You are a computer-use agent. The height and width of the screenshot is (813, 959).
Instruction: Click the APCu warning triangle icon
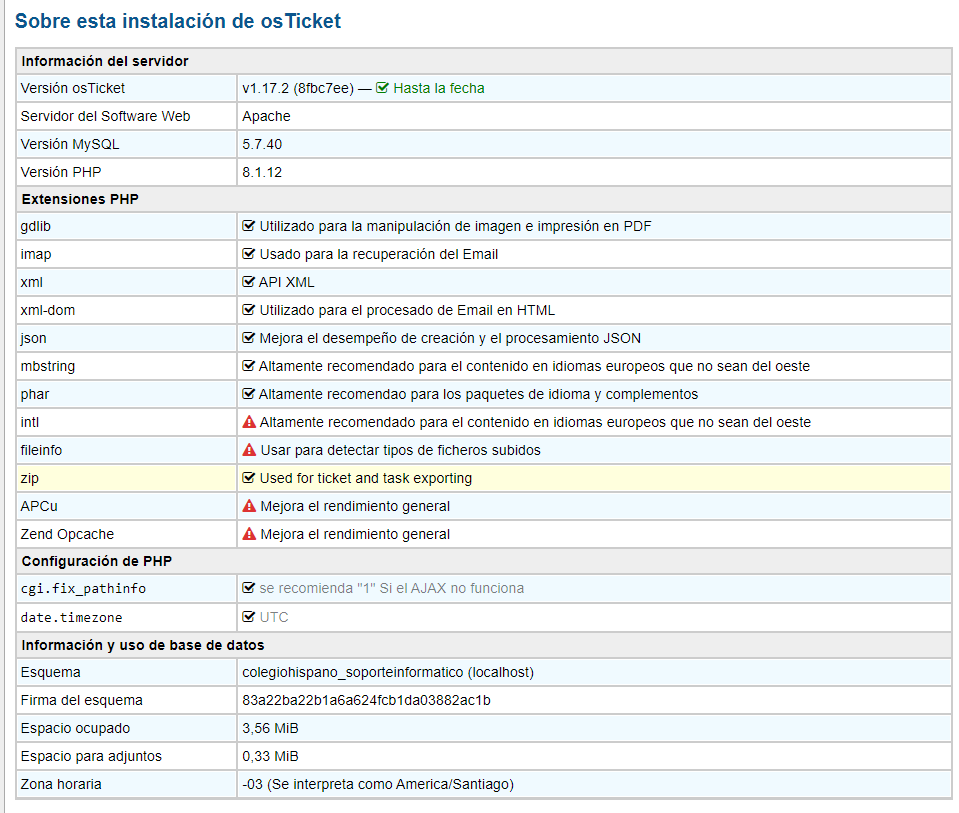click(249, 506)
